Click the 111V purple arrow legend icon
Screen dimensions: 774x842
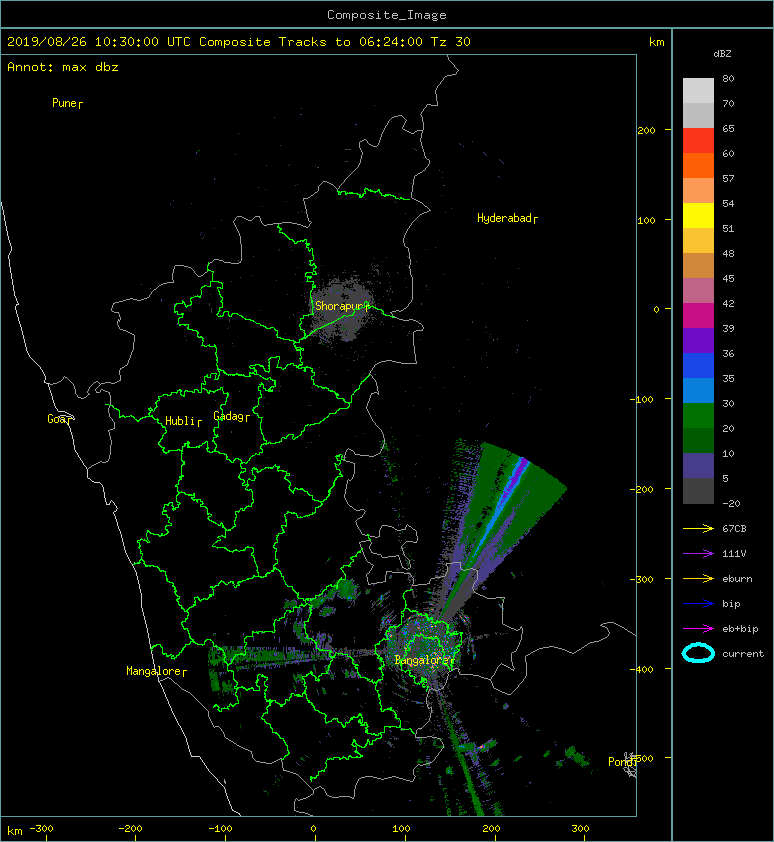[x=698, y=554]
